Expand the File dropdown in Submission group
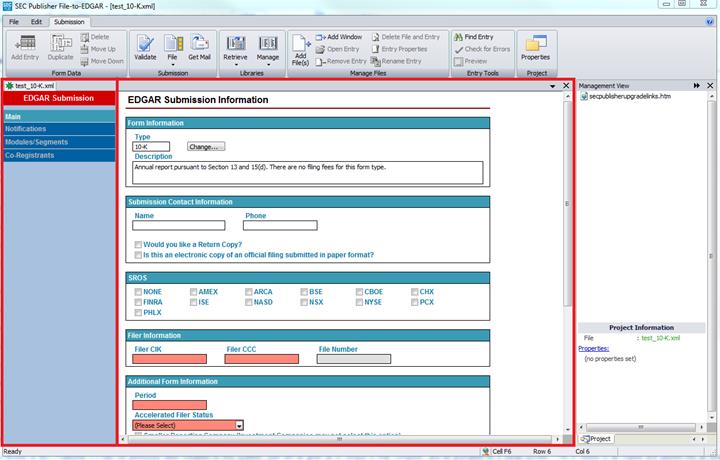Viewport: 720px width, 460px height. tap(172, 65)
